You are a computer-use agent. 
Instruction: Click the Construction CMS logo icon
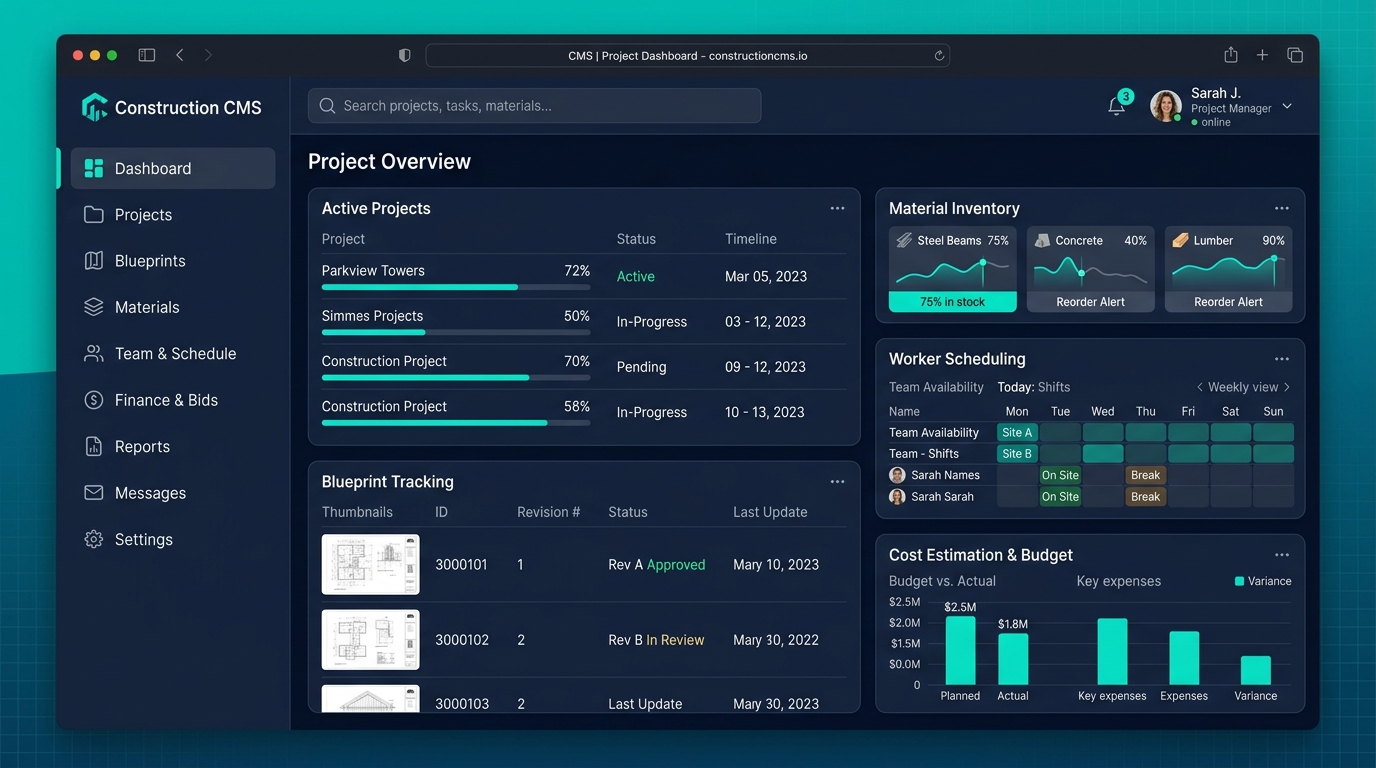(x=94, y=107)
